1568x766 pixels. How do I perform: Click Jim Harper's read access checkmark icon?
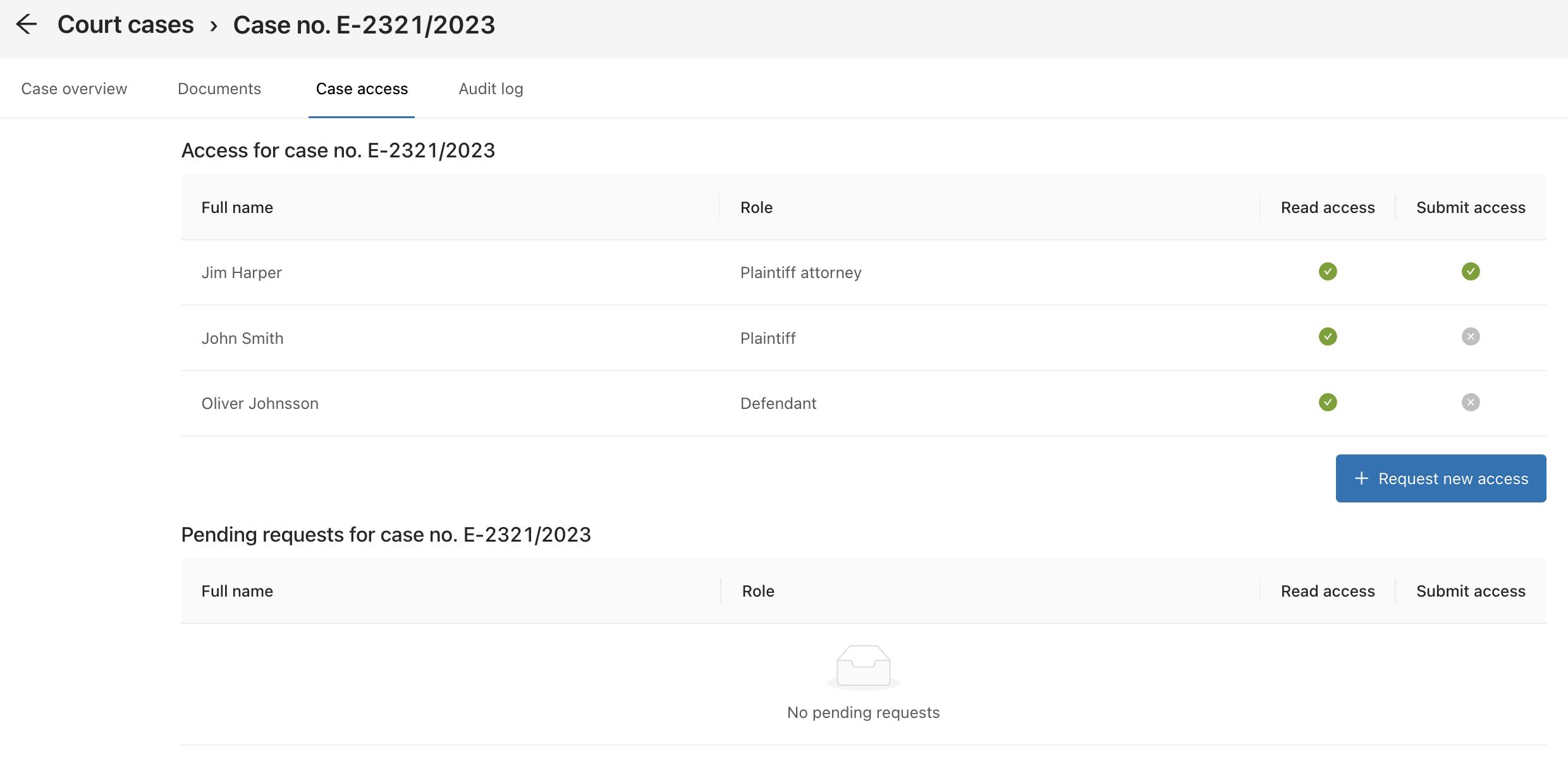click(1328, 272)
